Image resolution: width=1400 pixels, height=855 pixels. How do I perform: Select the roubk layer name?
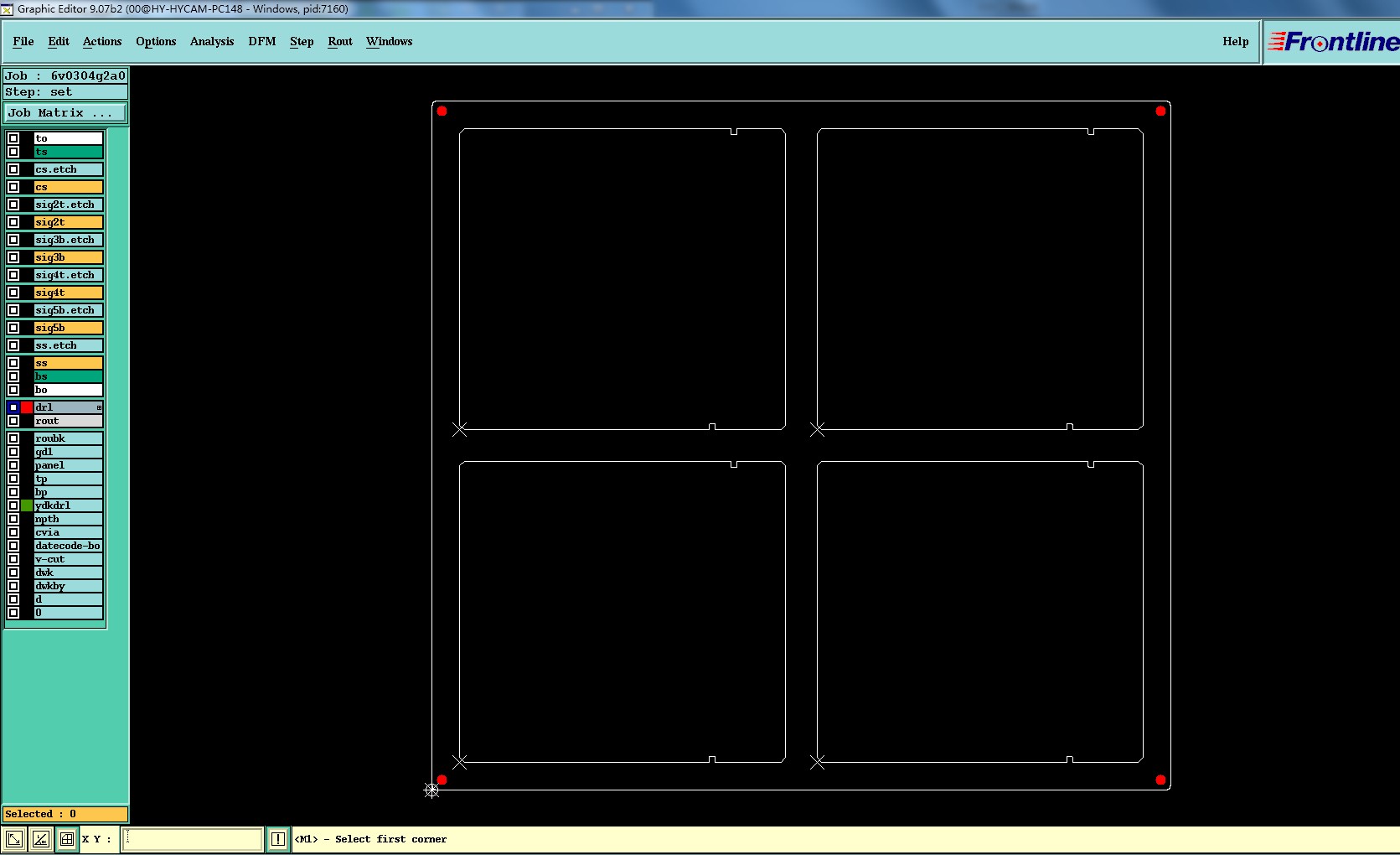pos(69,438)
